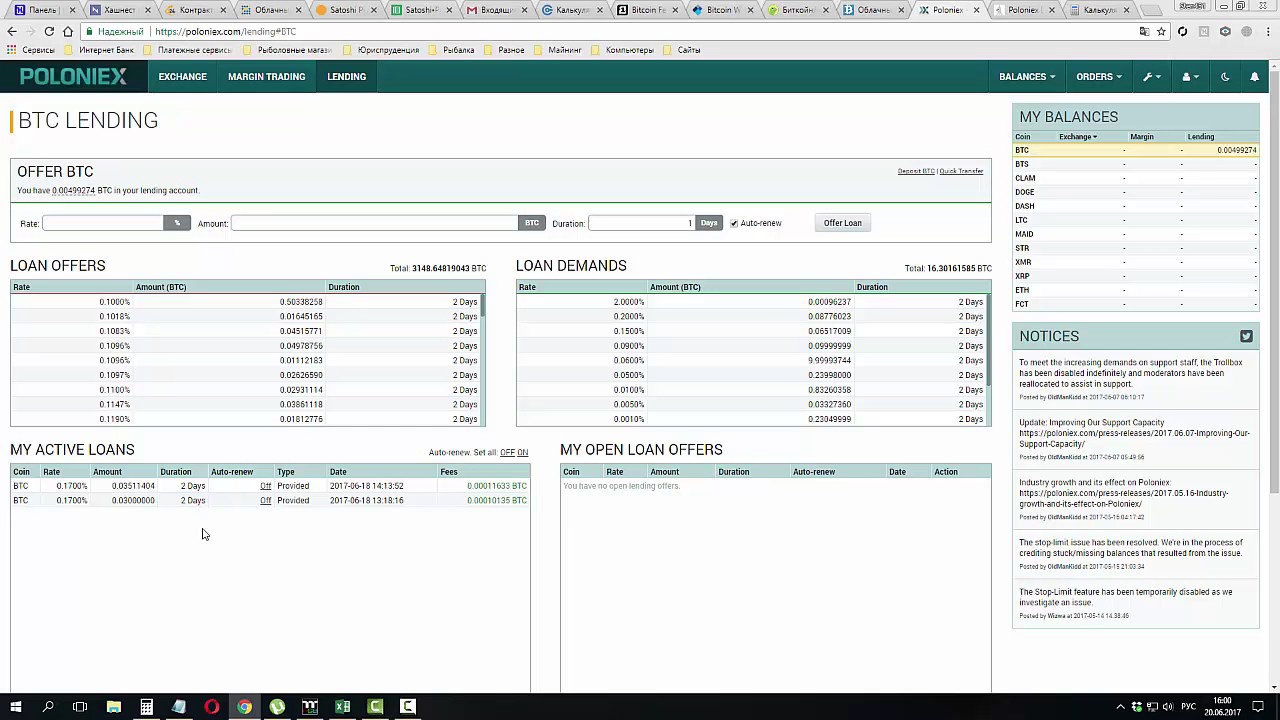Viewport: 1280px width, 720px height.
Task: Click the Days button beside Duration
Action: pyautogui.click(x=709, y=223)
